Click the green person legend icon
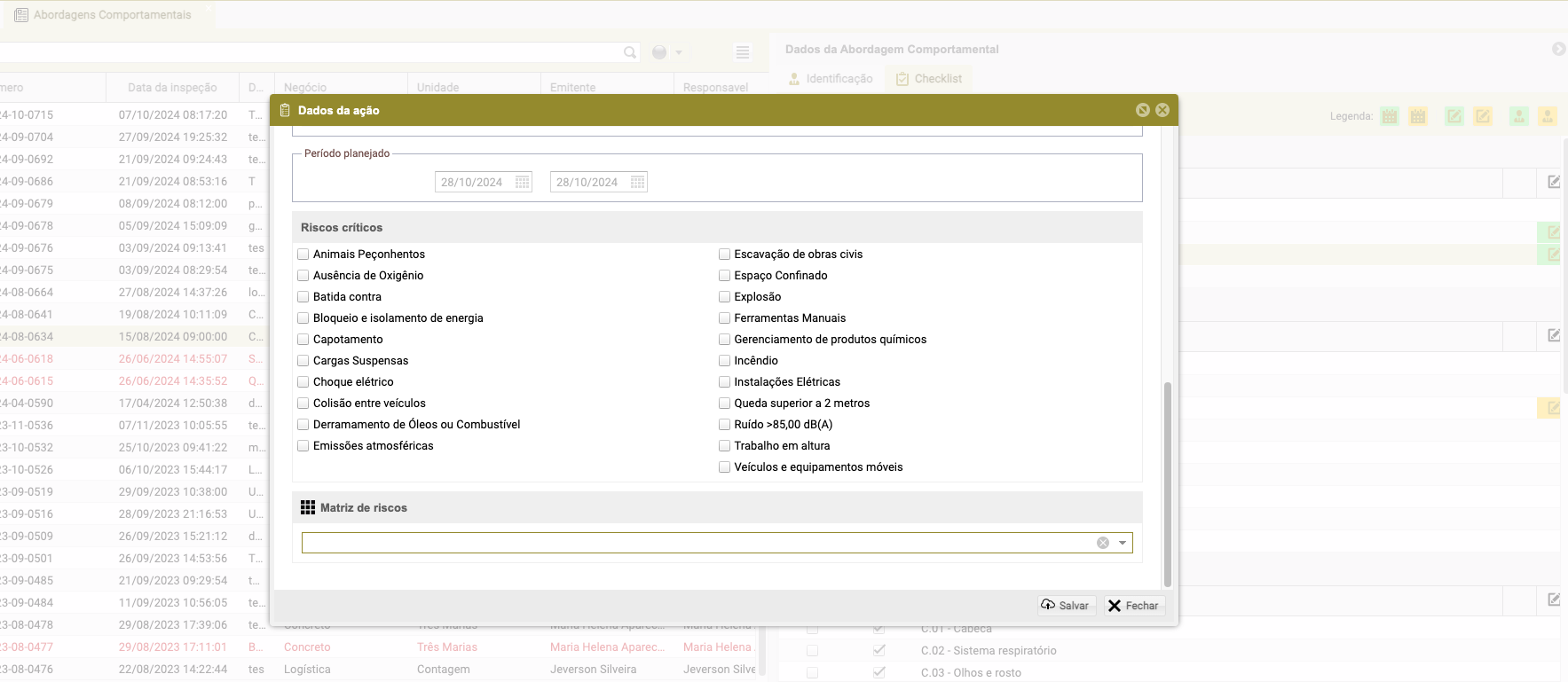1568x682 pixels. tap(1519, 116)
